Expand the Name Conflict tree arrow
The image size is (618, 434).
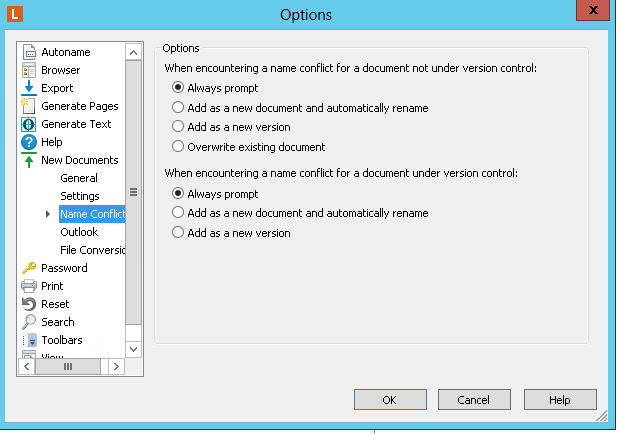tap(47, 214)
